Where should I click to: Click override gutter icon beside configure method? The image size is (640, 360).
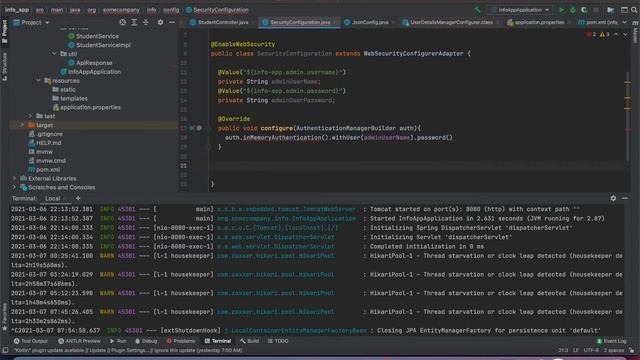192,128
